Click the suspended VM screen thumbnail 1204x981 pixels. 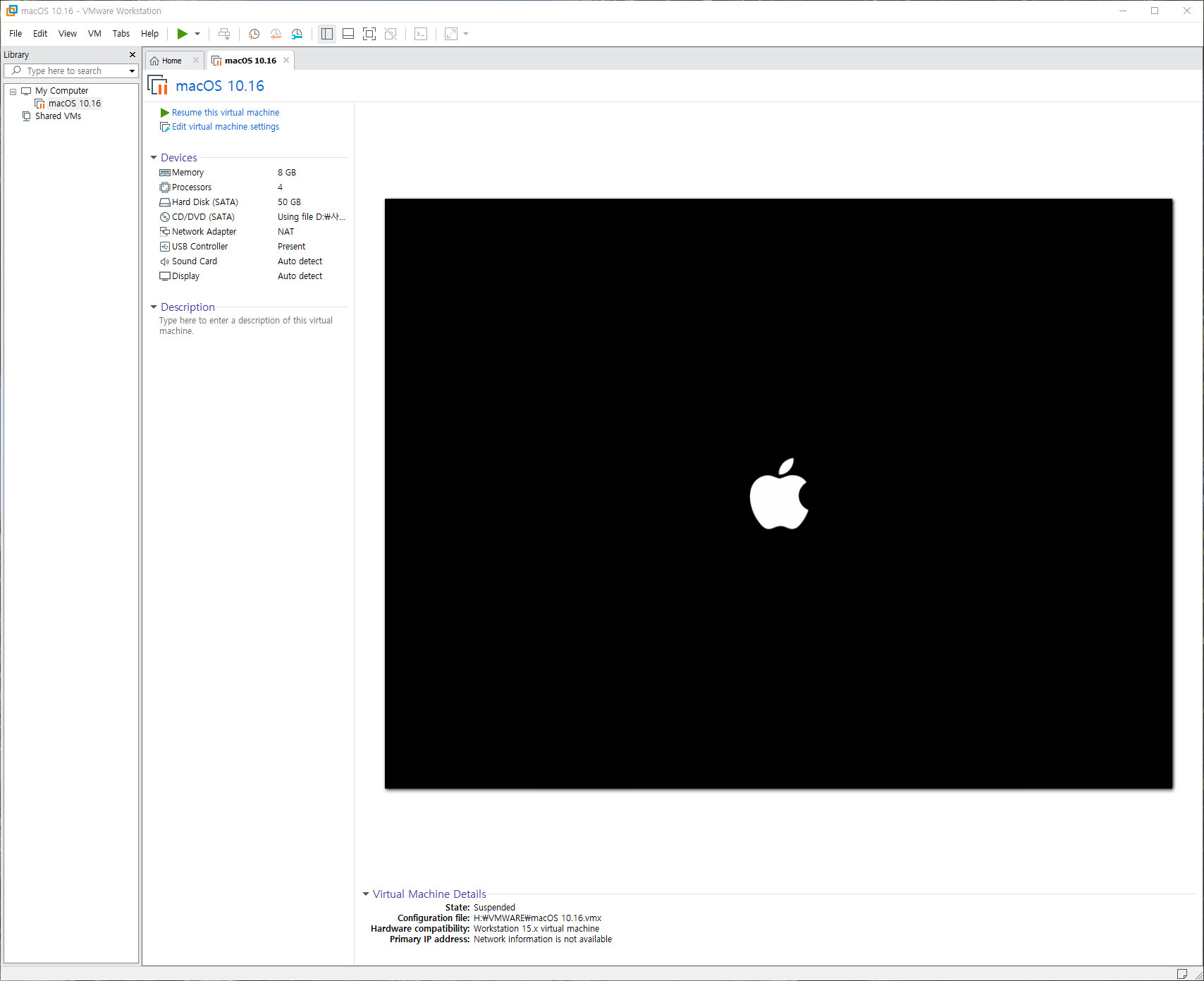pos(778,493)
